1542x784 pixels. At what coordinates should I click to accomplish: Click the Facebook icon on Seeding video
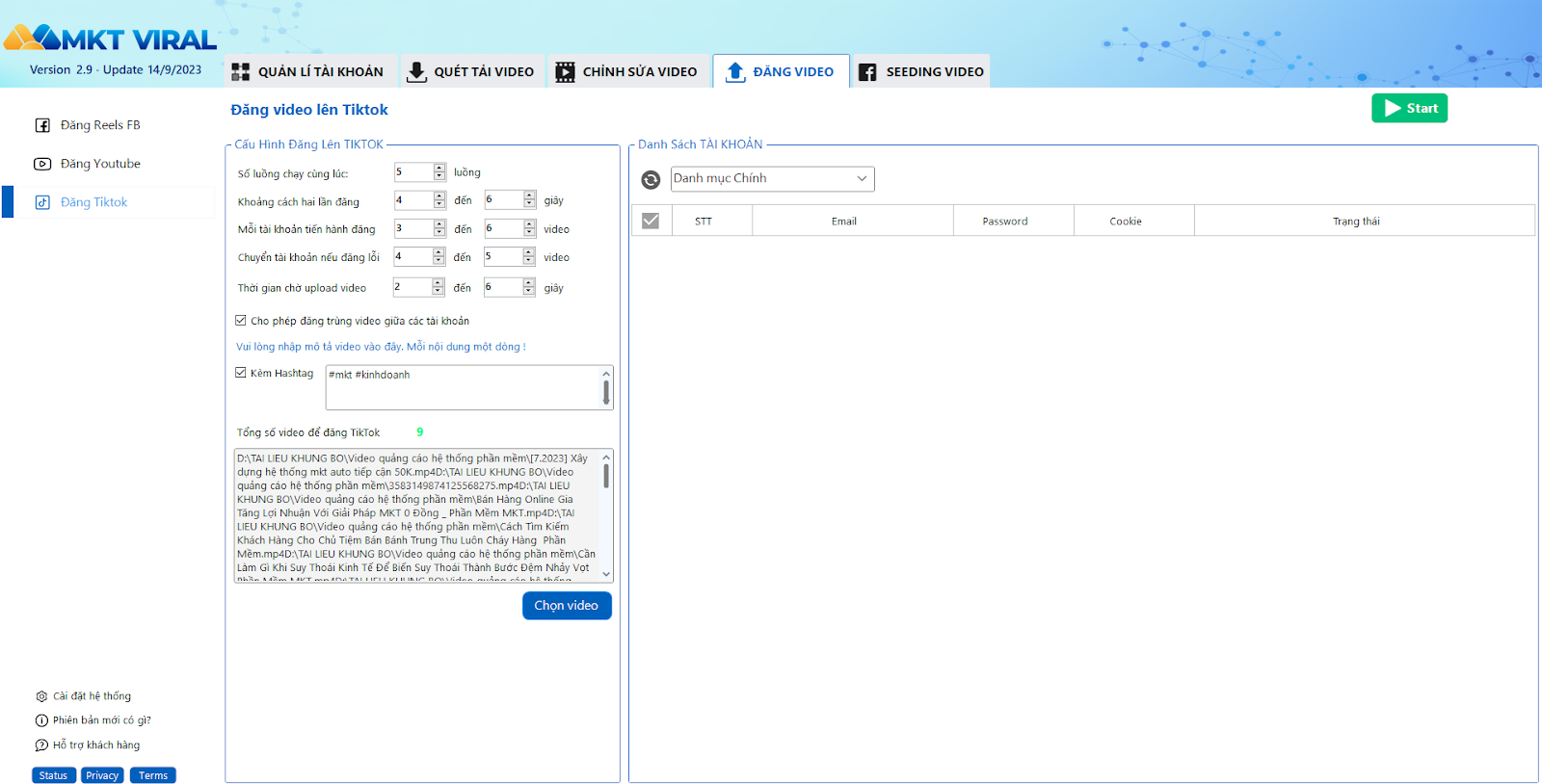tap(867, 72)
